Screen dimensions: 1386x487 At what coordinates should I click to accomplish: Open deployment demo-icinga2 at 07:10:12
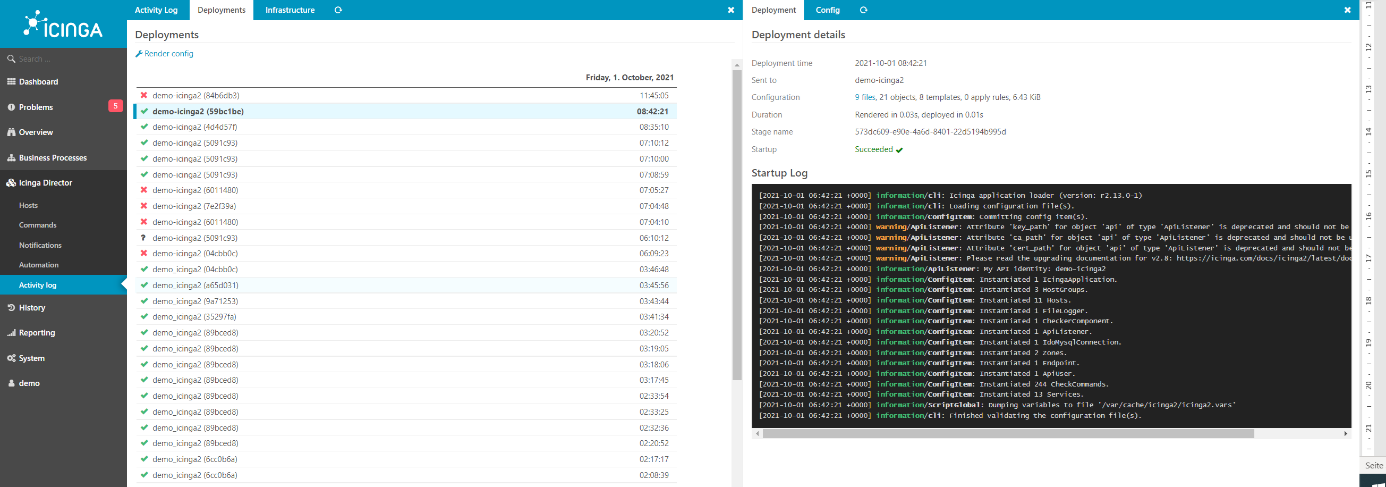coord(404,143)
